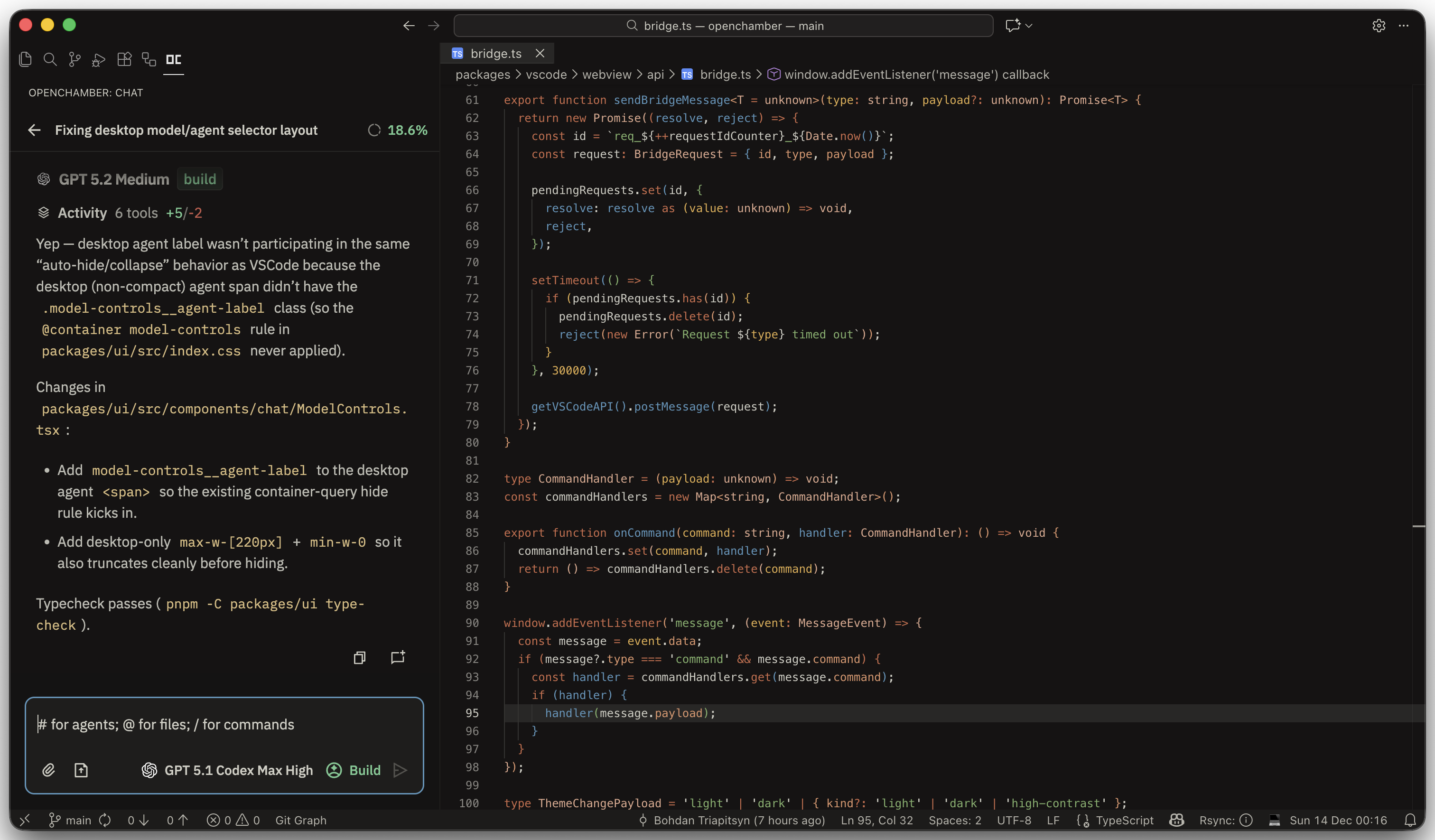Open the Build agent selector

pos(354,771)
